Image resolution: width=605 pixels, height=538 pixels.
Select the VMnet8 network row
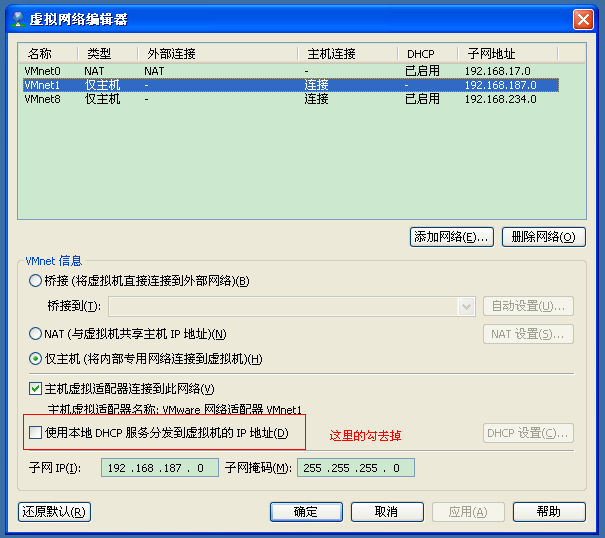point(291,99)
